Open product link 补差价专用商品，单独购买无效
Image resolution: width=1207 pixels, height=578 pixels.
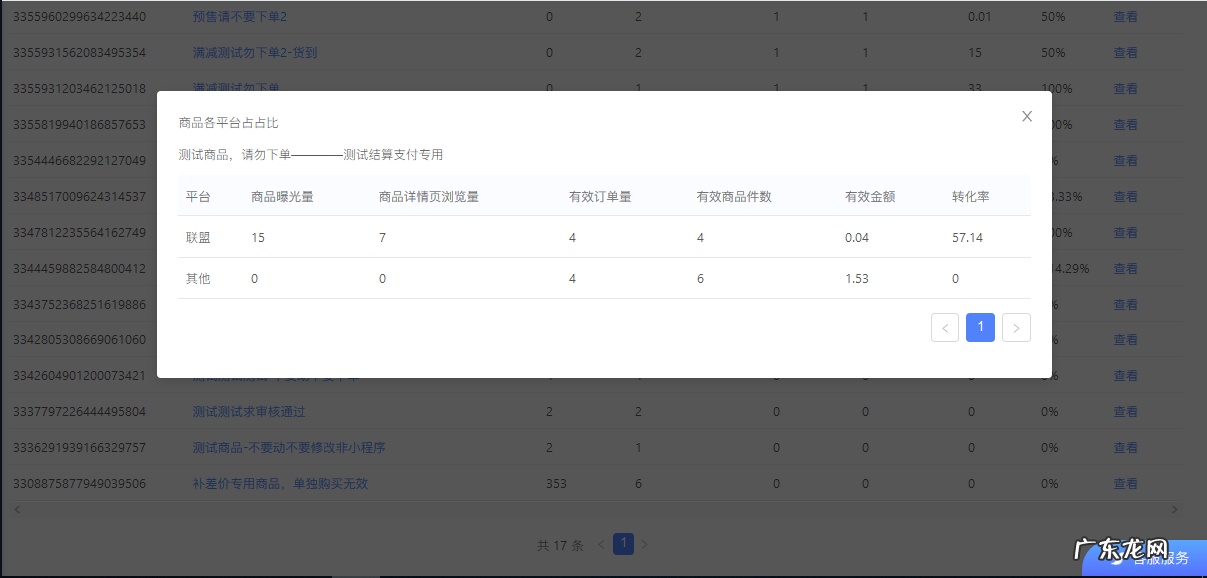[x=280, y=483]
